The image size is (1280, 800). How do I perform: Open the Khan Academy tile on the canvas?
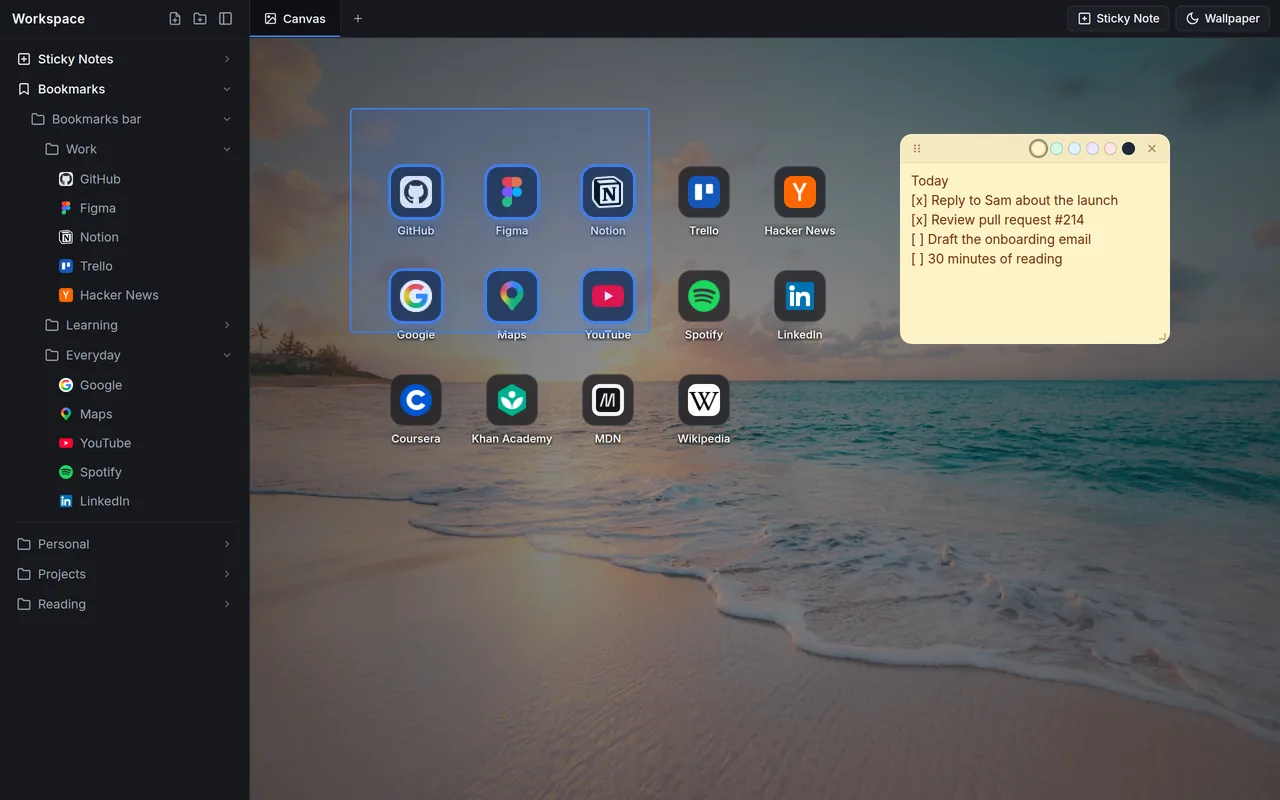[x=512, y=400]
